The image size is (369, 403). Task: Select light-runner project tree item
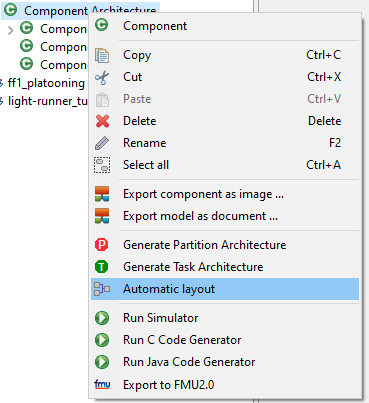coord(48,101)
